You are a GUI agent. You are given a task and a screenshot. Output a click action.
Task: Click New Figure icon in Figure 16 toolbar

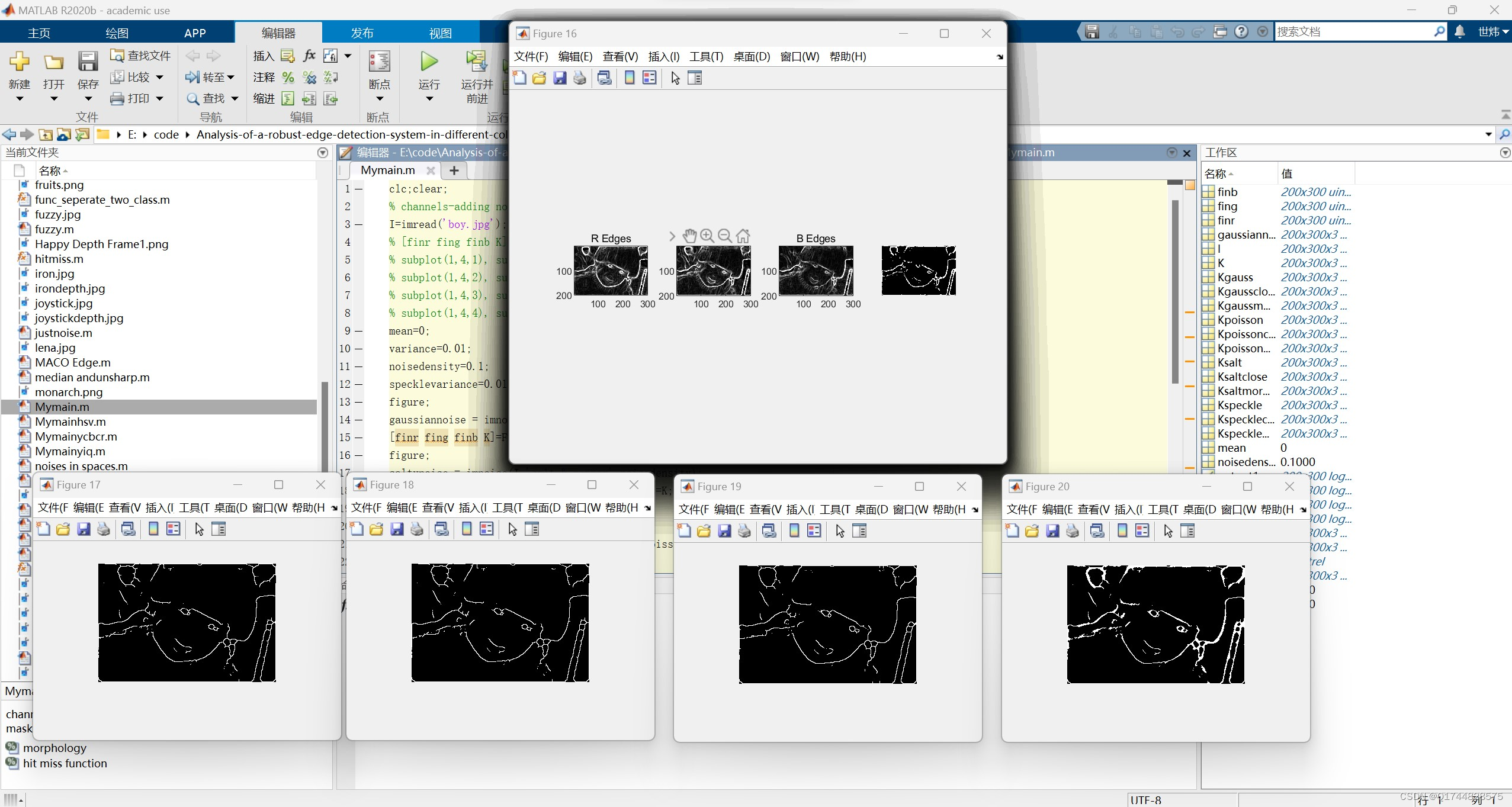pos(519,78)
